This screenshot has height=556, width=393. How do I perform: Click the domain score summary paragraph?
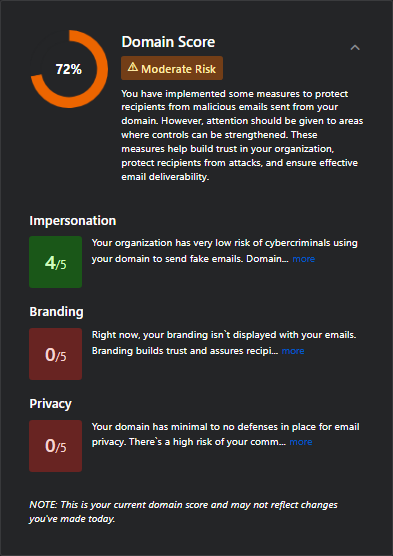pyautogui.click(x=242, y=135)
